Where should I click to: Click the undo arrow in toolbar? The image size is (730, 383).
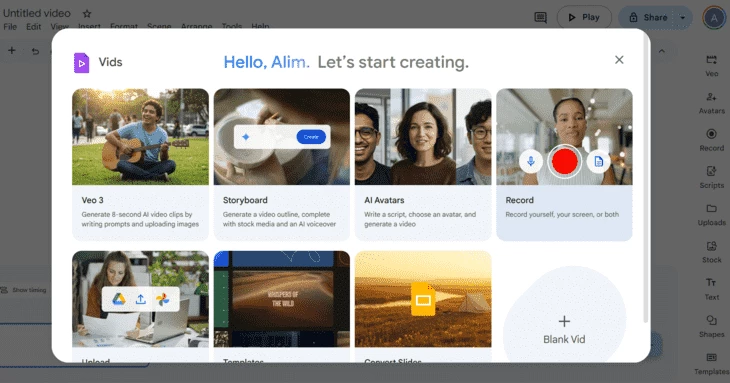click(x=35, y=51)
